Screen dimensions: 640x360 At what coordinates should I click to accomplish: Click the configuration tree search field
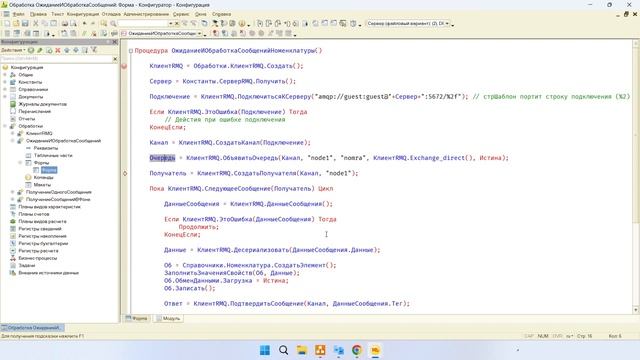coord(56,59)
